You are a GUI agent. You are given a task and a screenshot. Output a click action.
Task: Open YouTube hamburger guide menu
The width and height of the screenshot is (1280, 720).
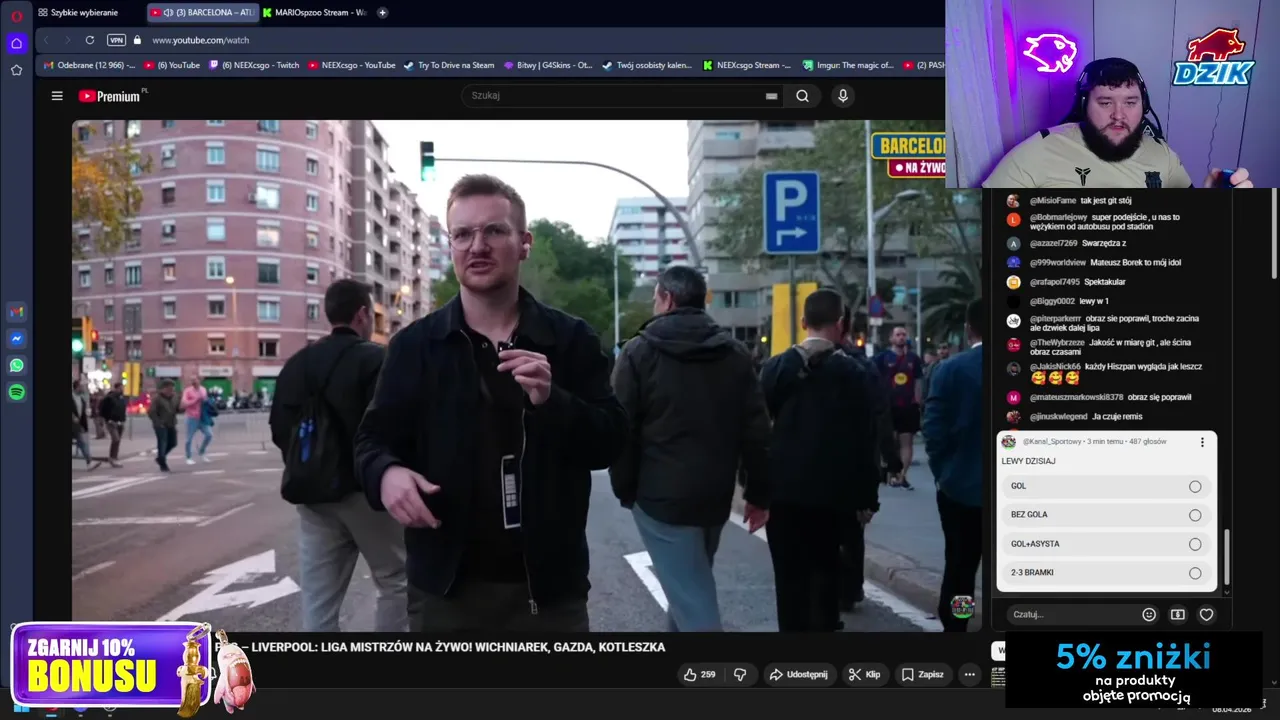click(57, 96)
